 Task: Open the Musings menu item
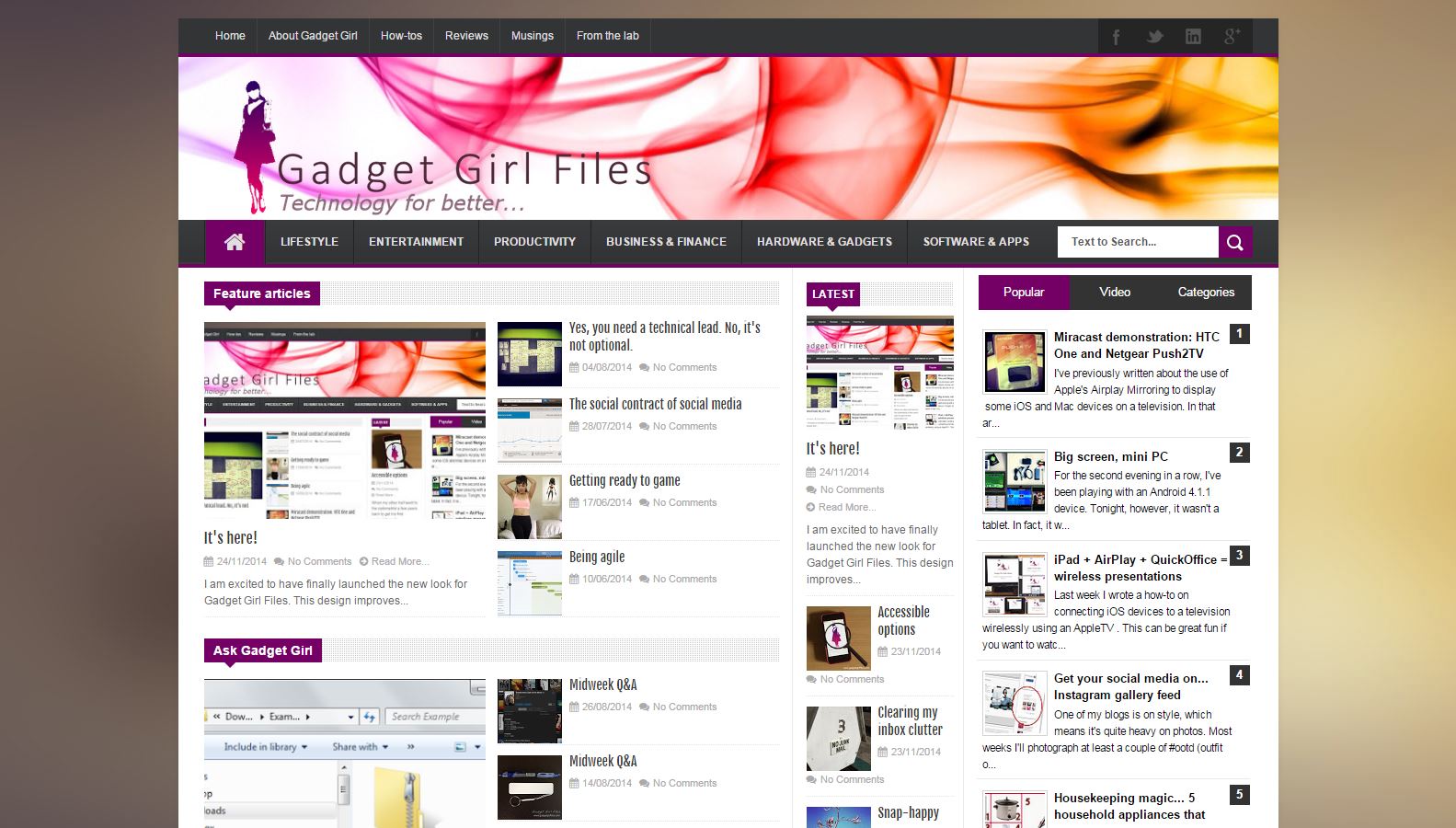[x=533, y=36]
